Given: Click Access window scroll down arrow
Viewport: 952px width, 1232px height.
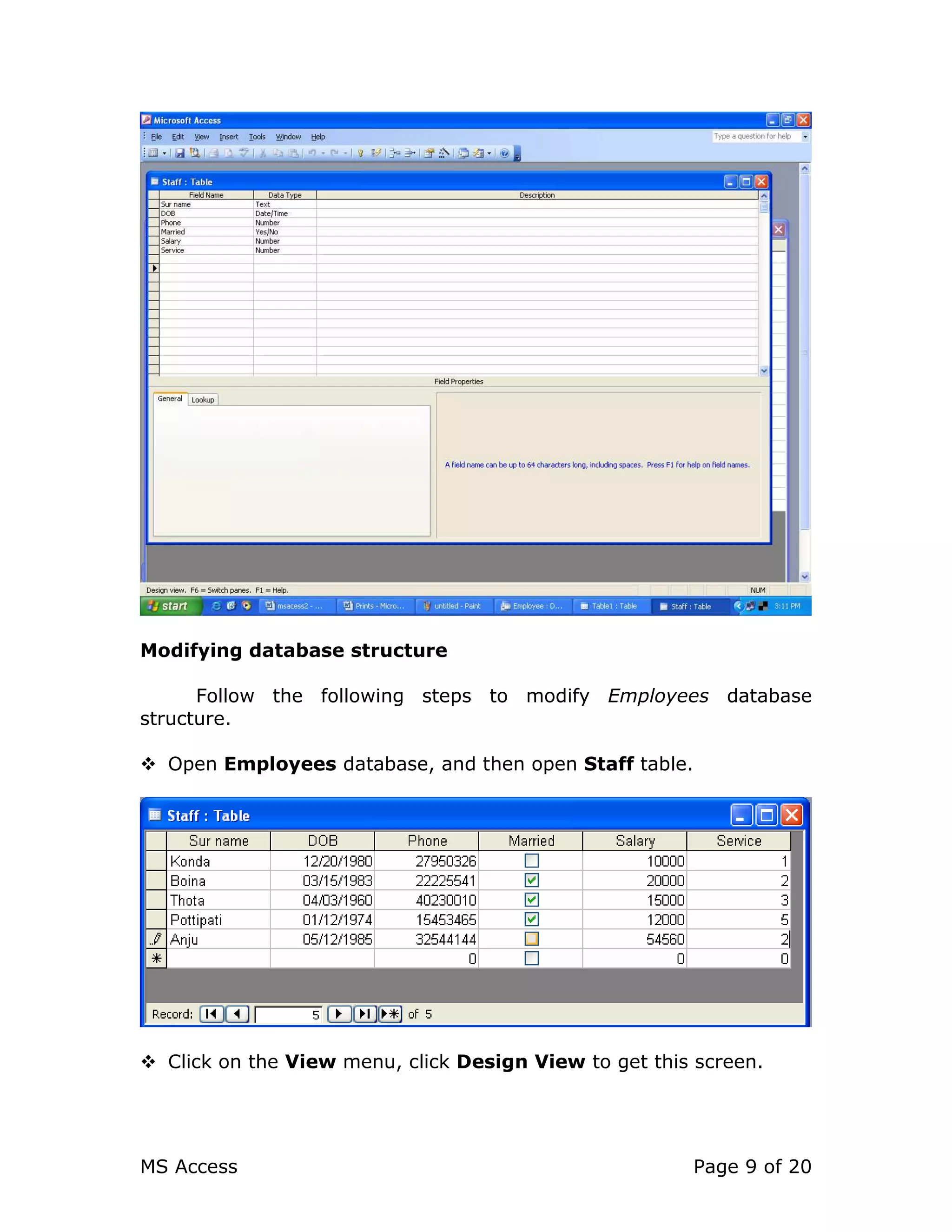Looking at the screenshot, I should [805, 576].
